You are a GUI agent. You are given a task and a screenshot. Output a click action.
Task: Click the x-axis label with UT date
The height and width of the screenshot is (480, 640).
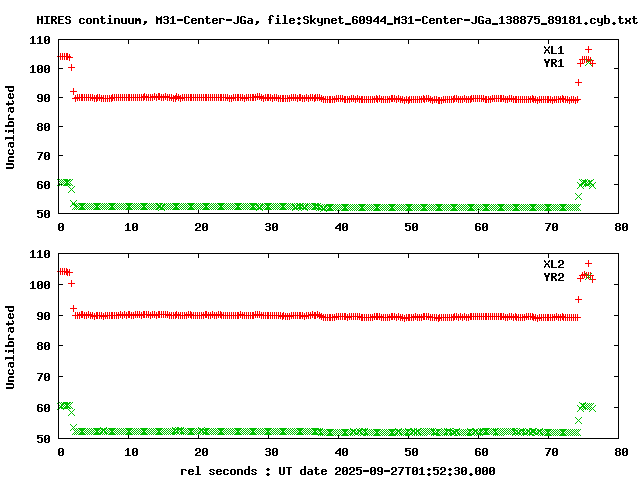338,471
